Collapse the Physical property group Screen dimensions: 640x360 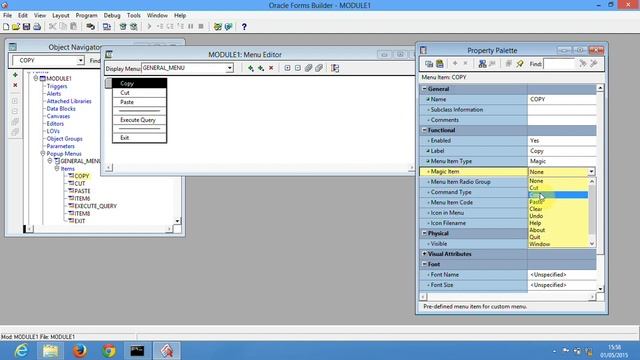[424, 233]
